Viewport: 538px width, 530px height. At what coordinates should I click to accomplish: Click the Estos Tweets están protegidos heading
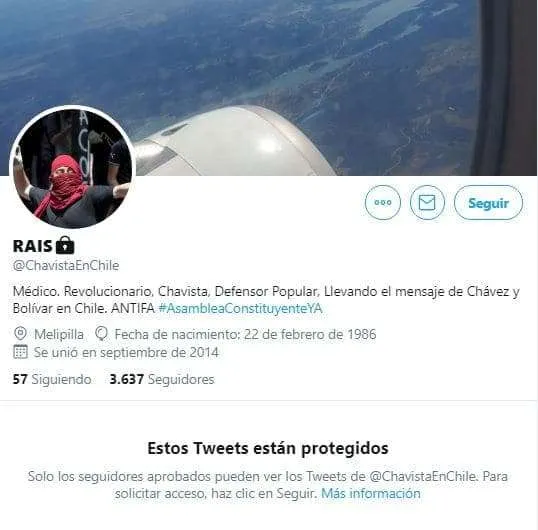click(x=268, y=448)
